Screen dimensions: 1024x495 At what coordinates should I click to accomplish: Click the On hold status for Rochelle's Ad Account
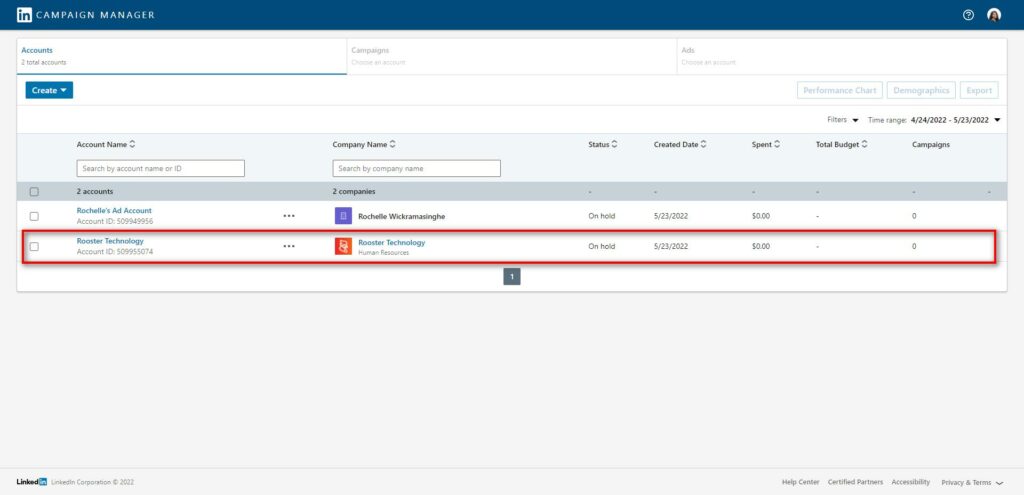pyautogui.click(x=601, y=216)
